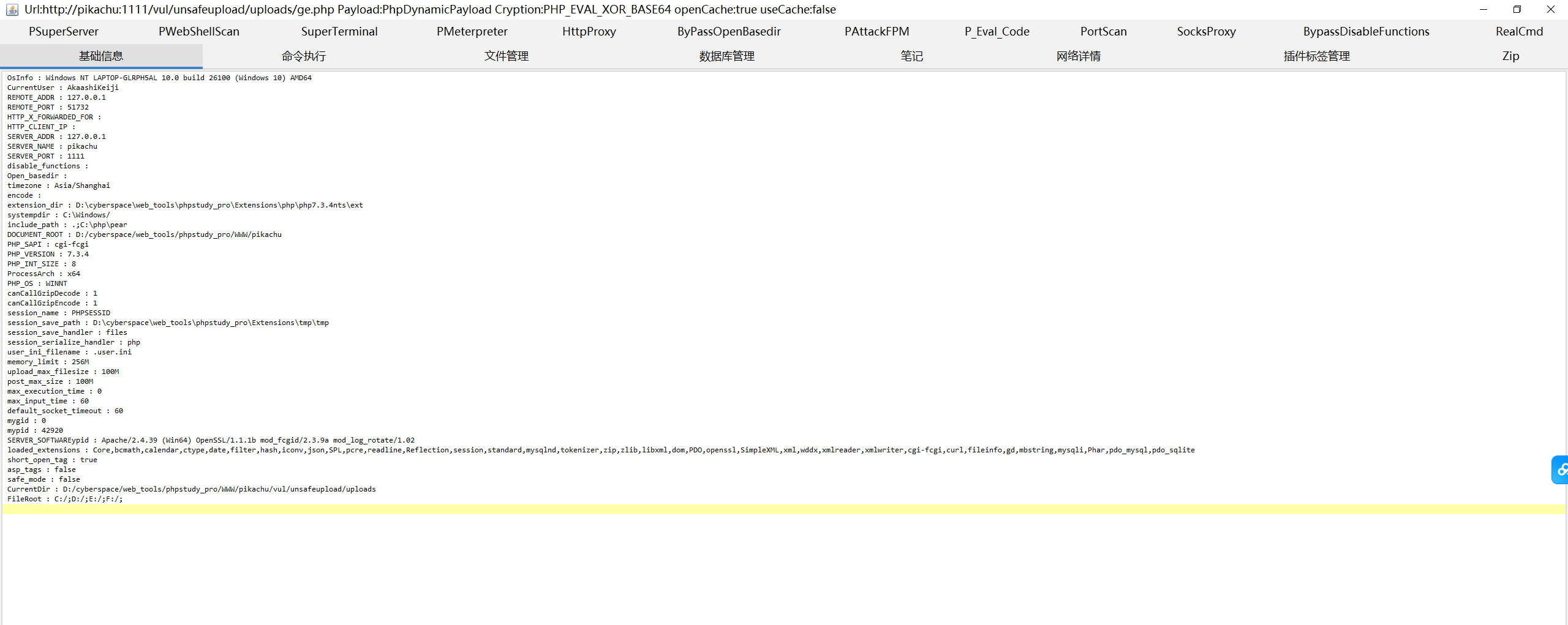Image resolution: width=1568 pixels, height=625 pixels.
Task: Click the systempdir : C:\Windows/ line
Action: pos(59,215)
